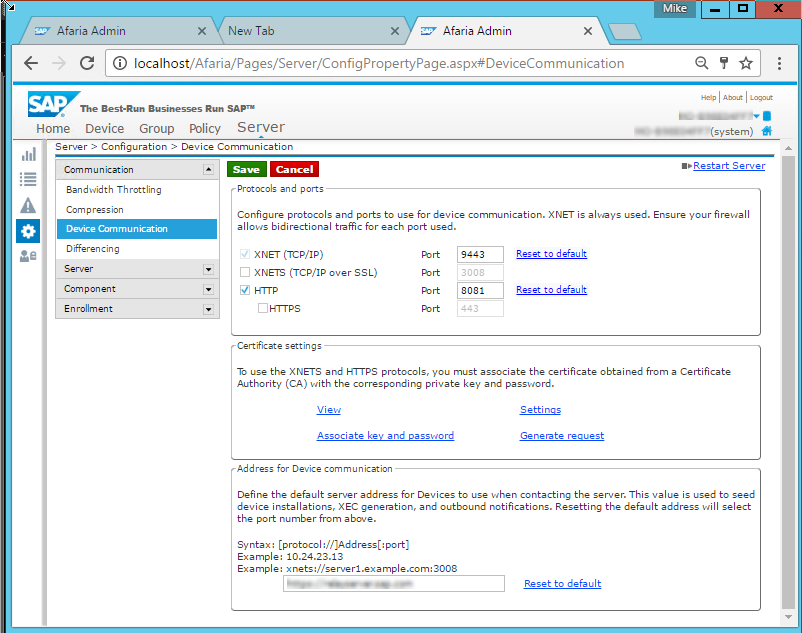This screenshot has width=802, height=633.
Task: Click the red Cancel button
Action: (x=295, y=169)
